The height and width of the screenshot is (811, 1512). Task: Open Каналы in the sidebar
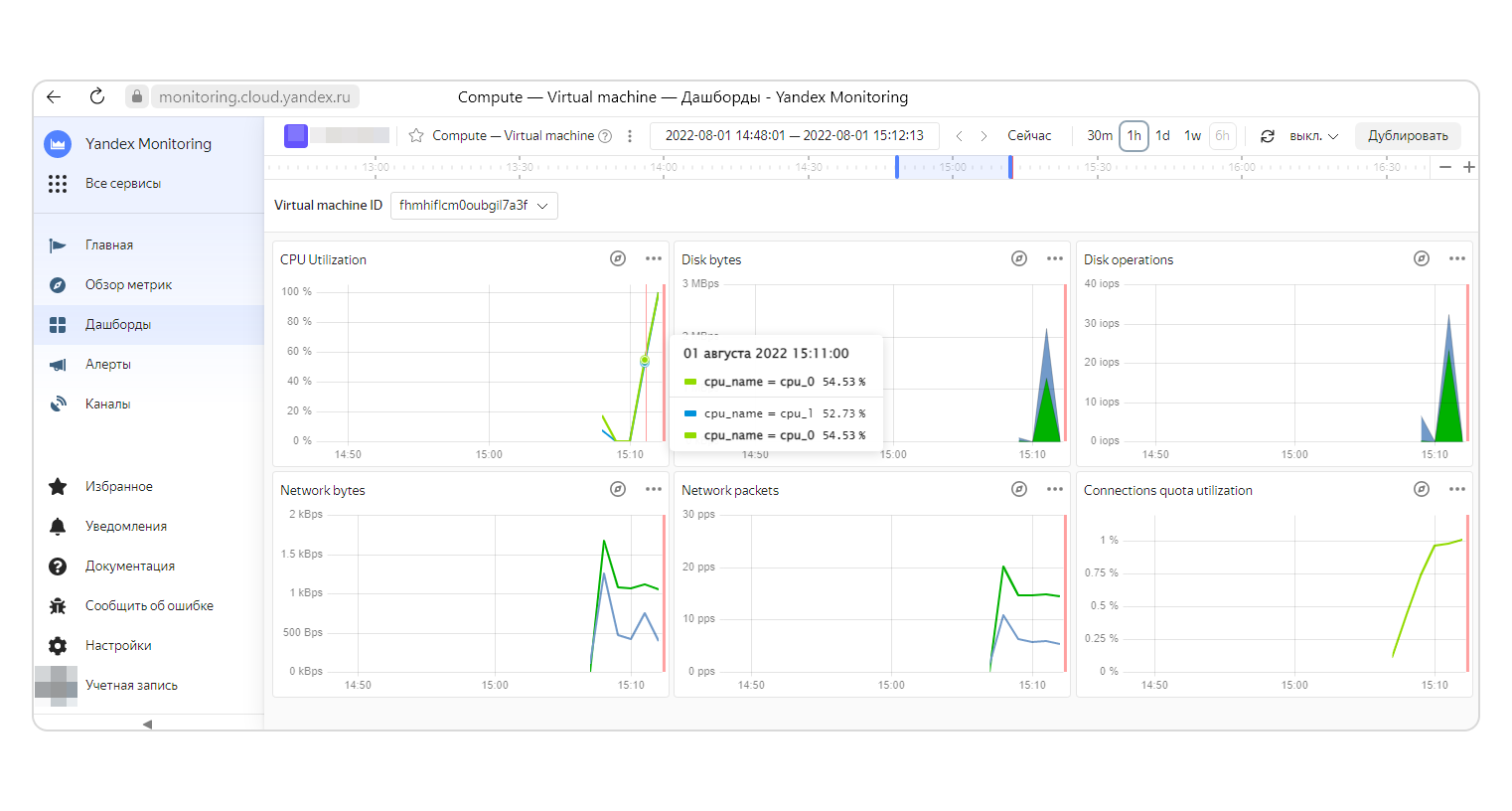point(149,405)
